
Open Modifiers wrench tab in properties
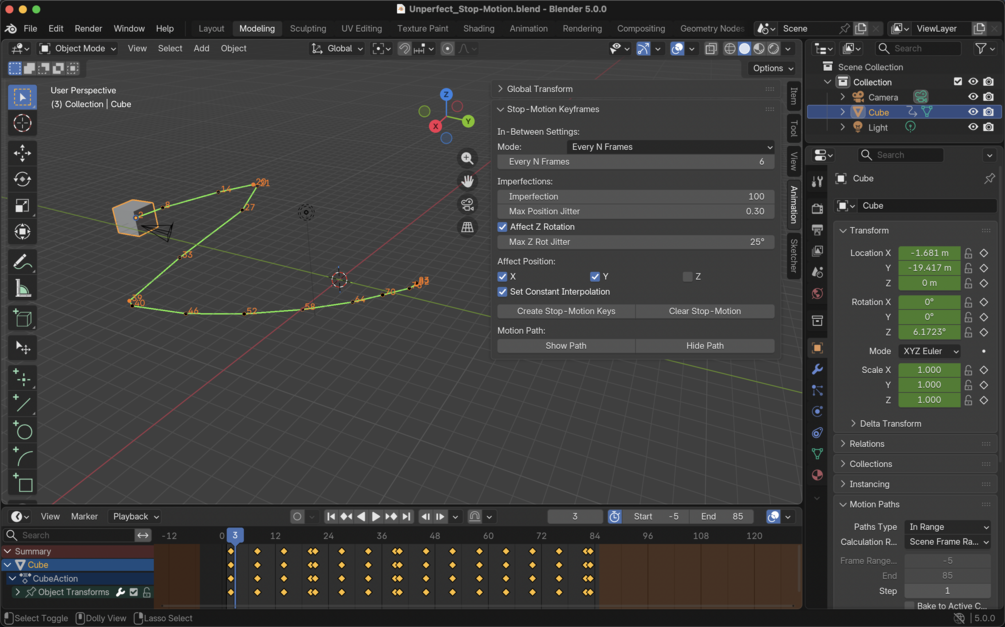817,369
